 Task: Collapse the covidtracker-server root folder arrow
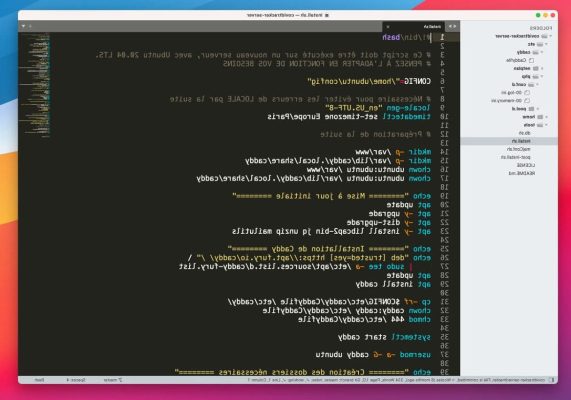(x=551, y=36)
